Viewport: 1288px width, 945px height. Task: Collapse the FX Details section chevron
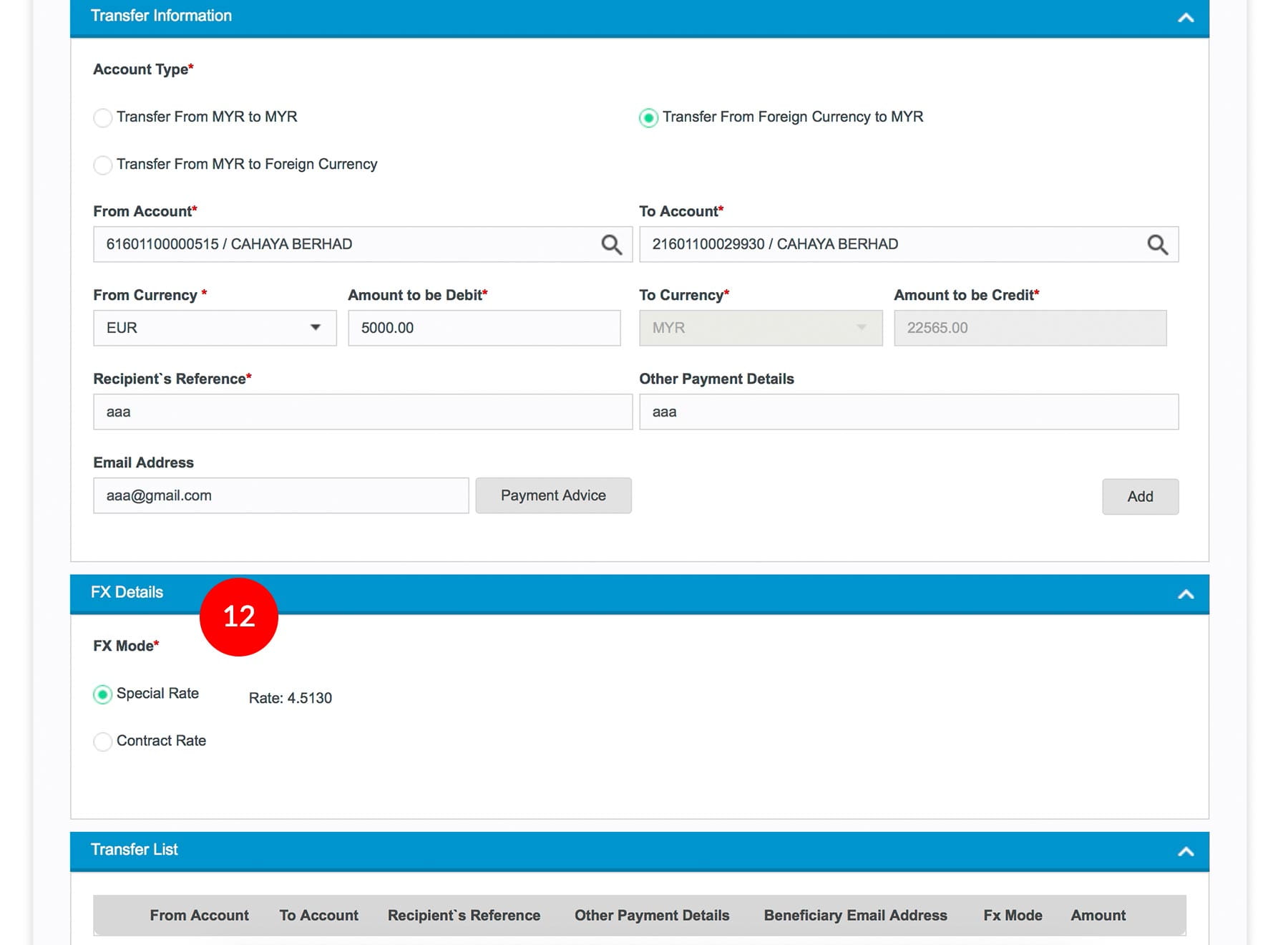1186,594
